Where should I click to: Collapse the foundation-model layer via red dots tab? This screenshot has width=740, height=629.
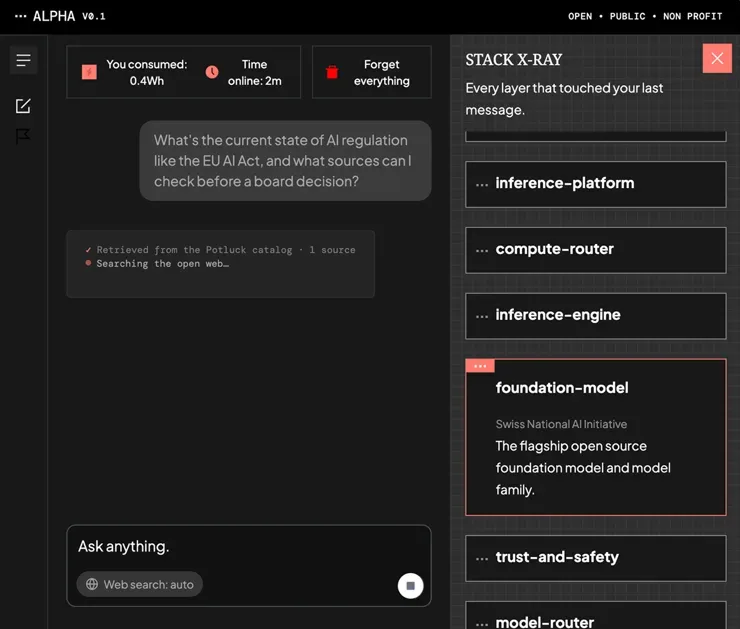pyautogui.click(x=480, y=366)
